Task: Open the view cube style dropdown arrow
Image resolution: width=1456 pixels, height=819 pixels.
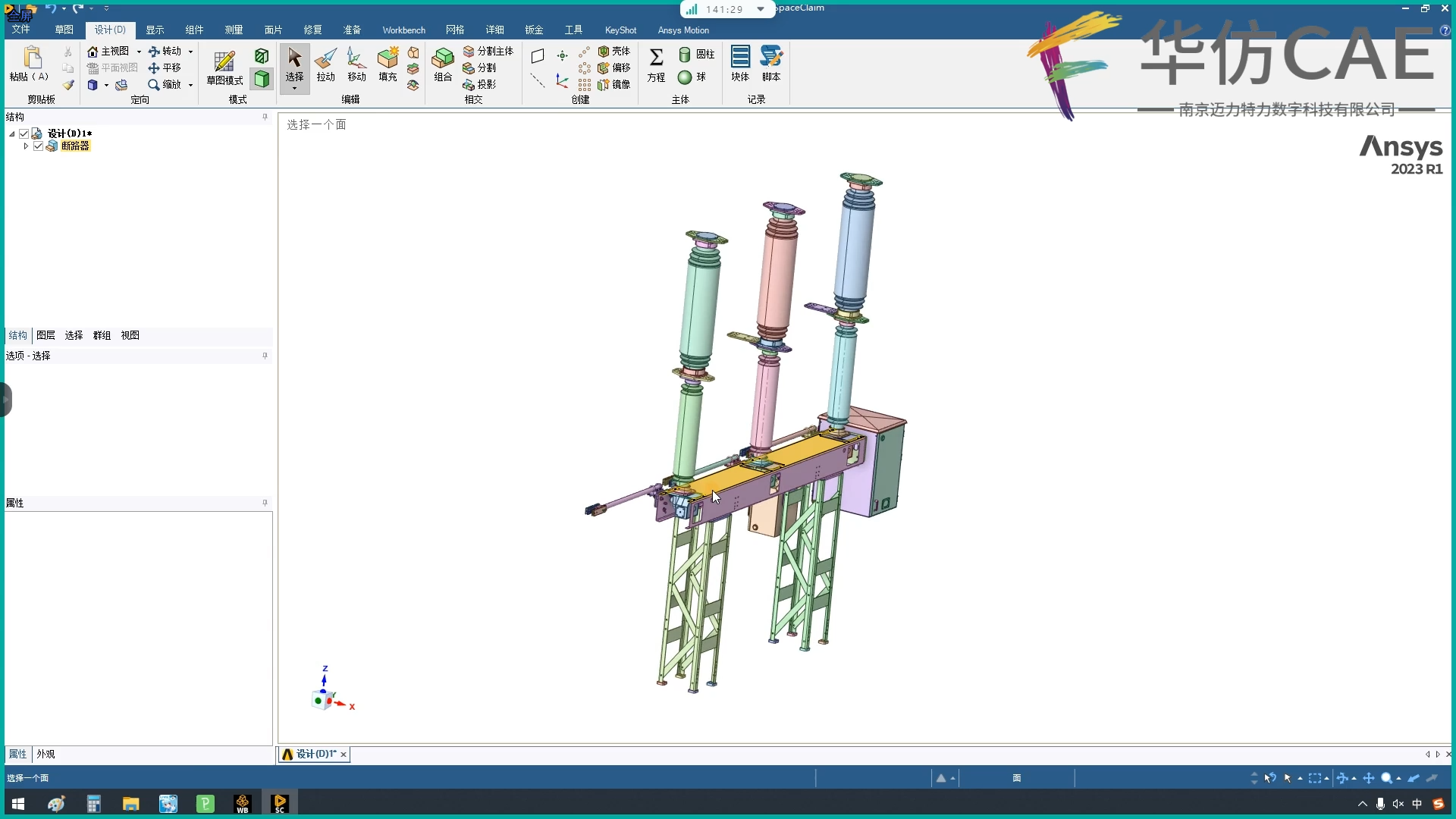Action: pos(106,85)
